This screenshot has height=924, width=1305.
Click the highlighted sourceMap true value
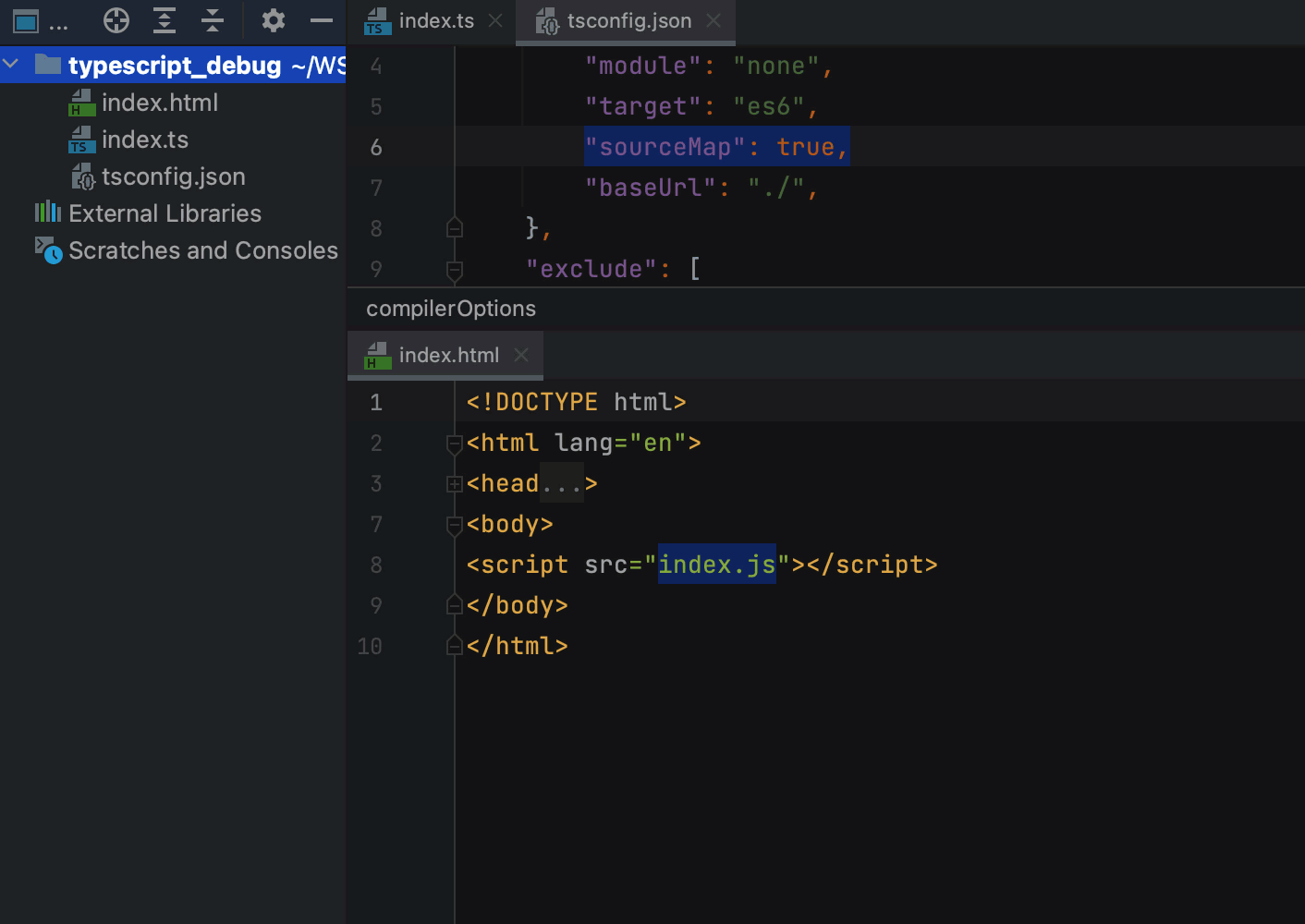click(x=716, y=146)
